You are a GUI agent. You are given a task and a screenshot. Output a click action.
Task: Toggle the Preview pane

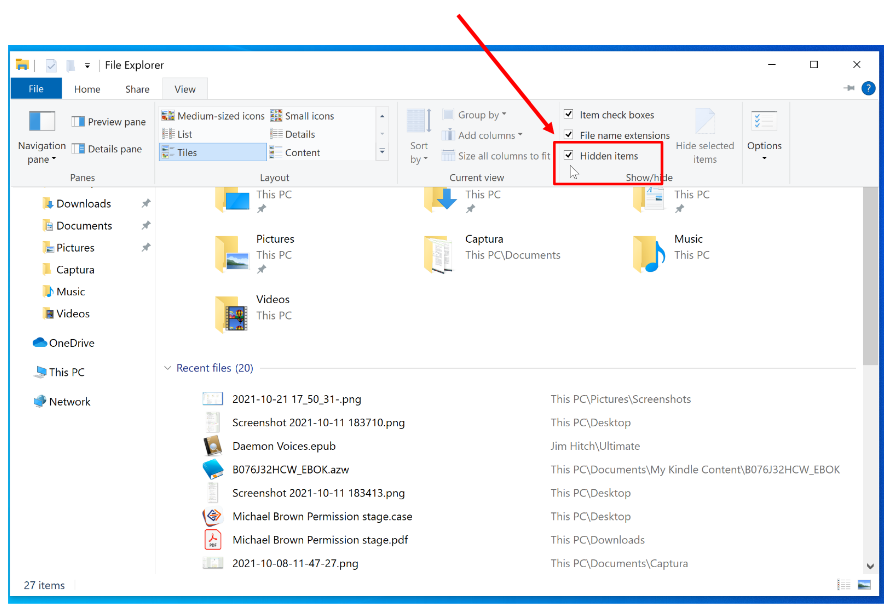[x=108, y=122]
